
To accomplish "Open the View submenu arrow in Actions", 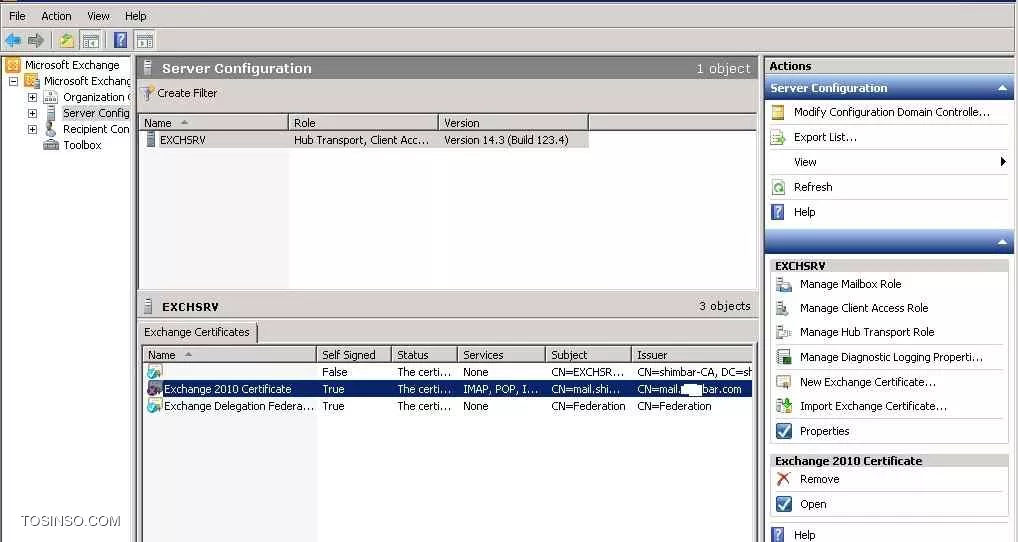I will (x=1003, y=162).
